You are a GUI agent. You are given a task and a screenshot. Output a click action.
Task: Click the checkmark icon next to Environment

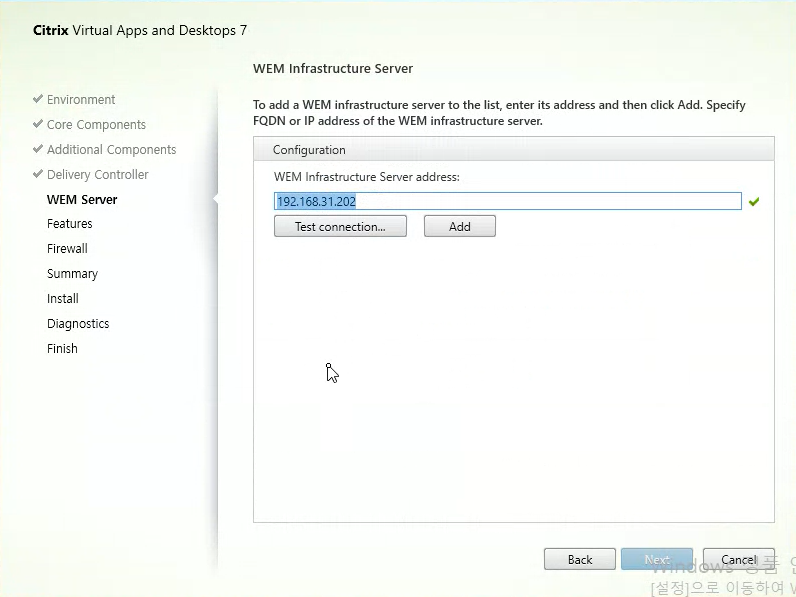point(38,98)
